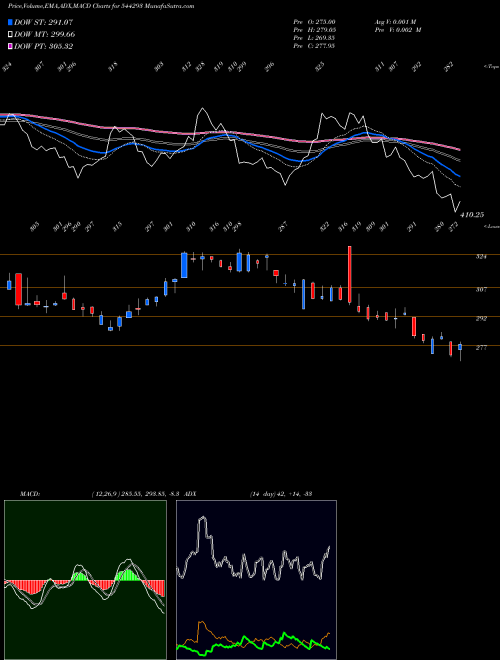Click the 307 price level label

click(x=481, y=290)
